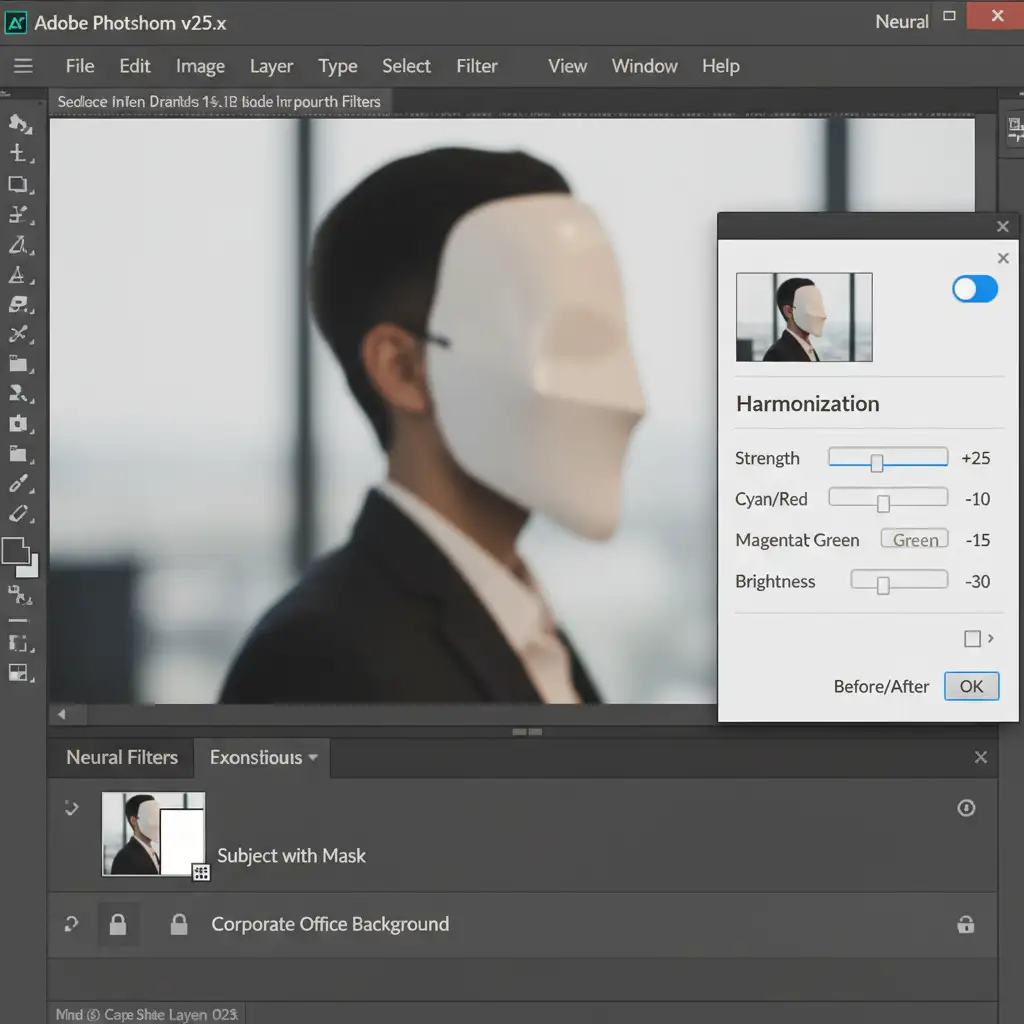Click the unlock icon at right of Background layer
Viewport: 1024px width, 1024px height.
[x=966, y=925]
